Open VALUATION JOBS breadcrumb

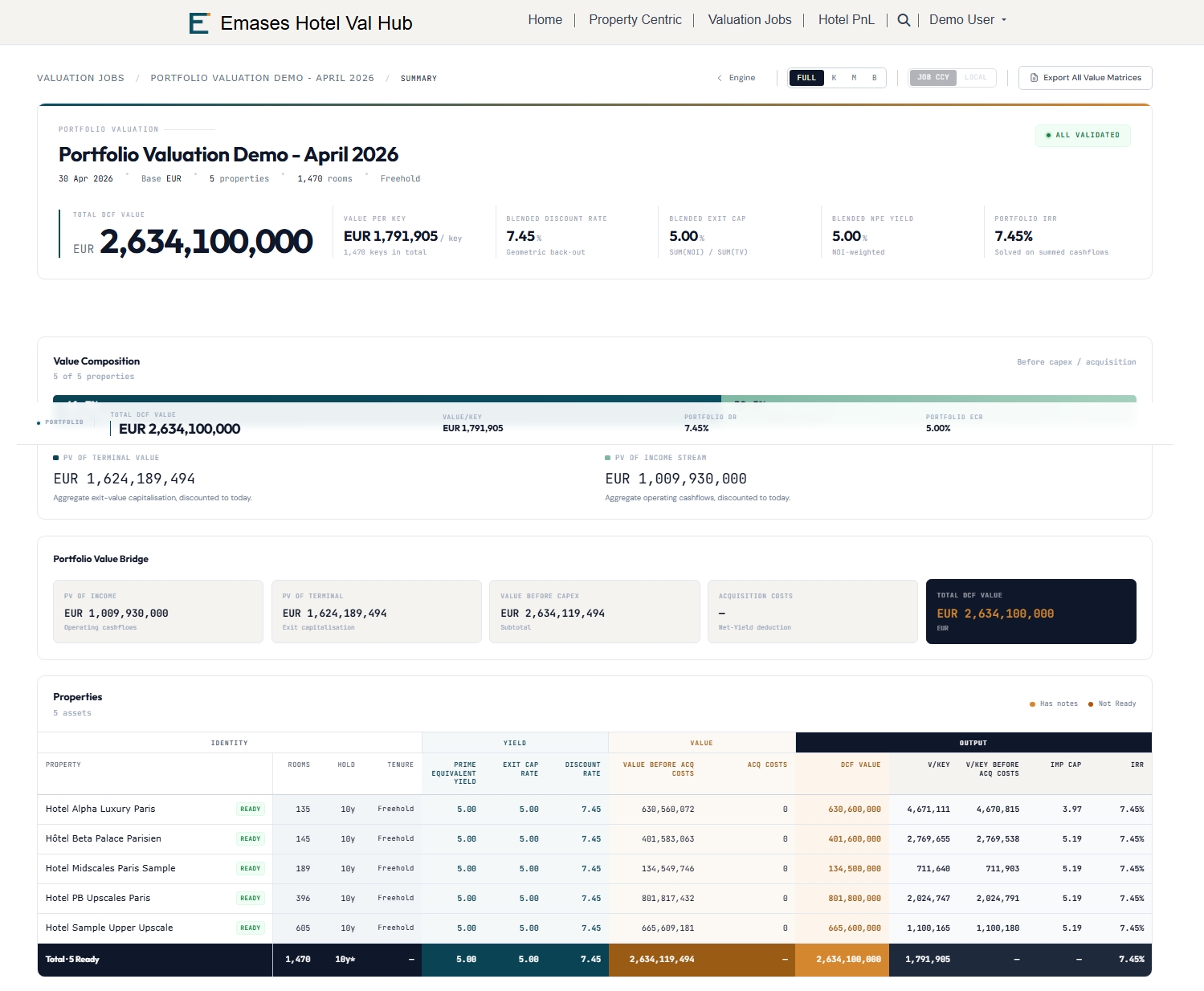click(x=80, y=78)
